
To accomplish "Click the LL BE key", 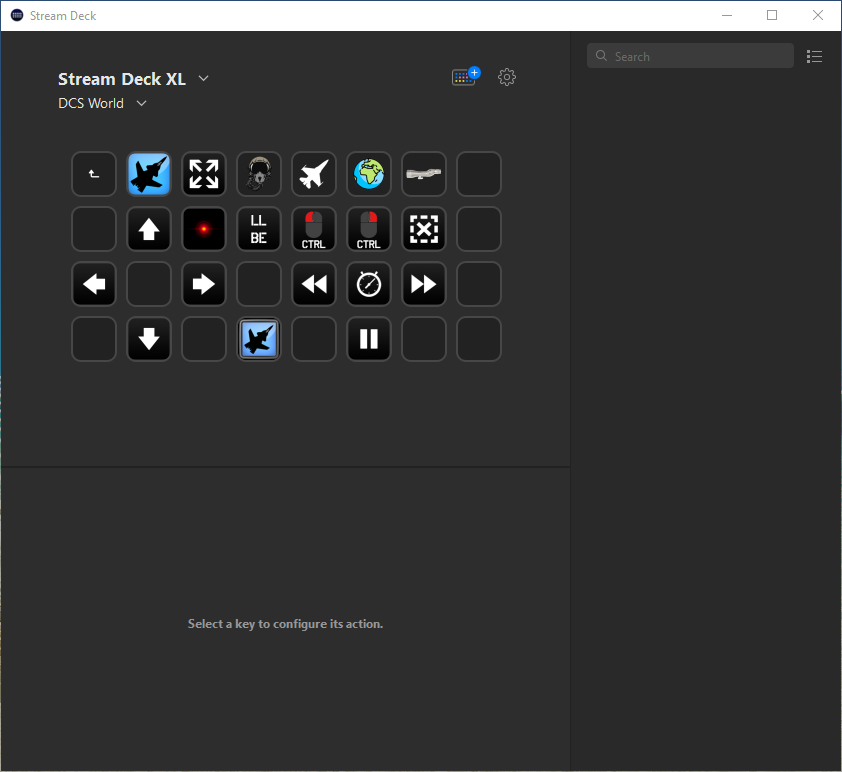I will (x=259, y=229).
